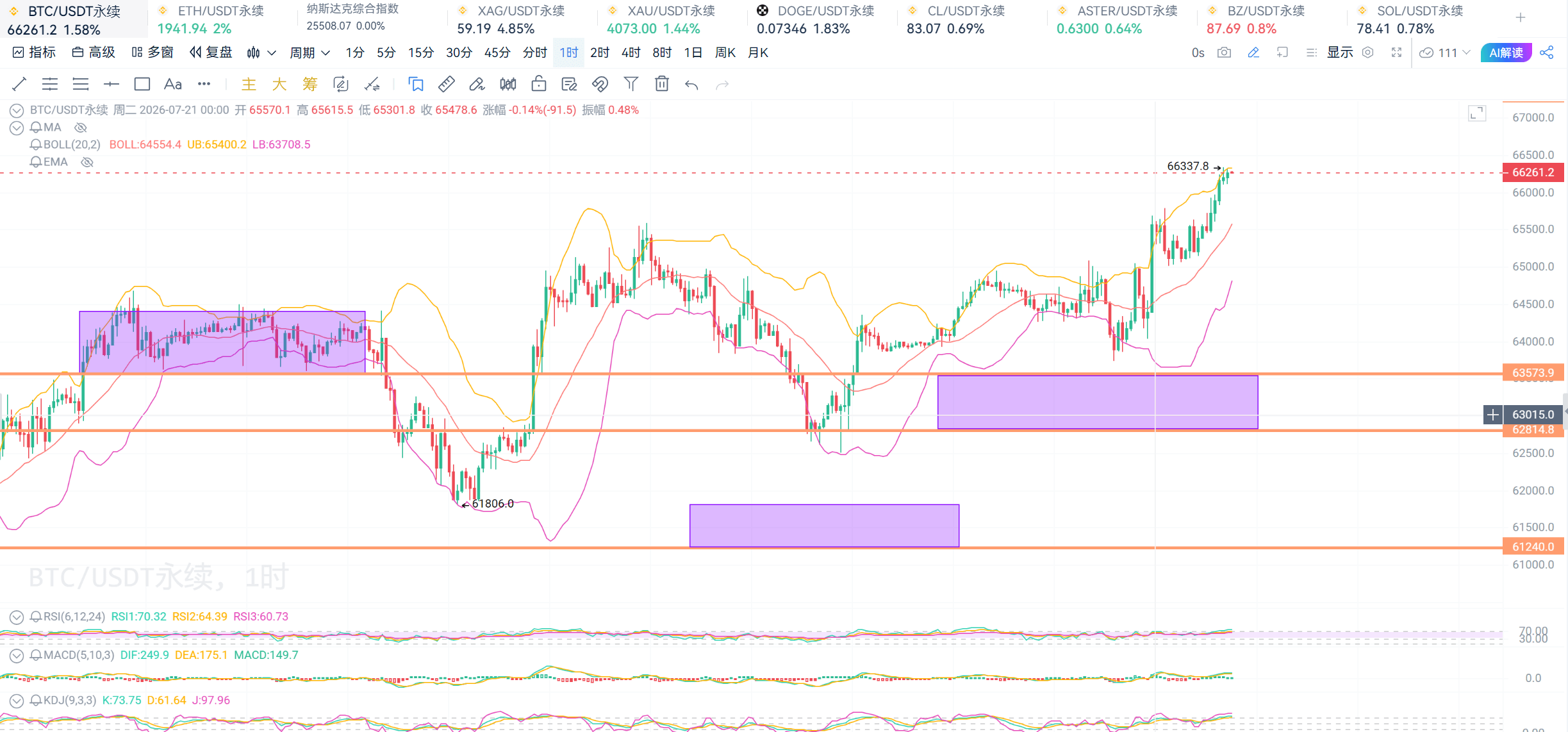Click the filter funnel icon
The height and width of the screenshot is (732, 1568).
pyautogui.click(x=631, y=84)
